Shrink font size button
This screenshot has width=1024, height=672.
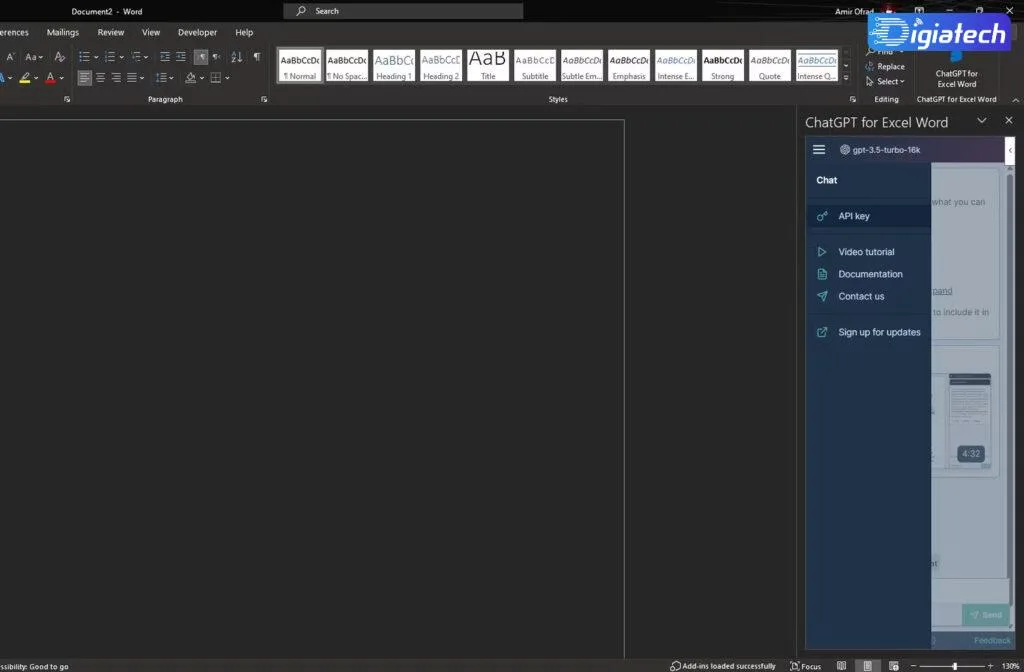tap(10, 57)
